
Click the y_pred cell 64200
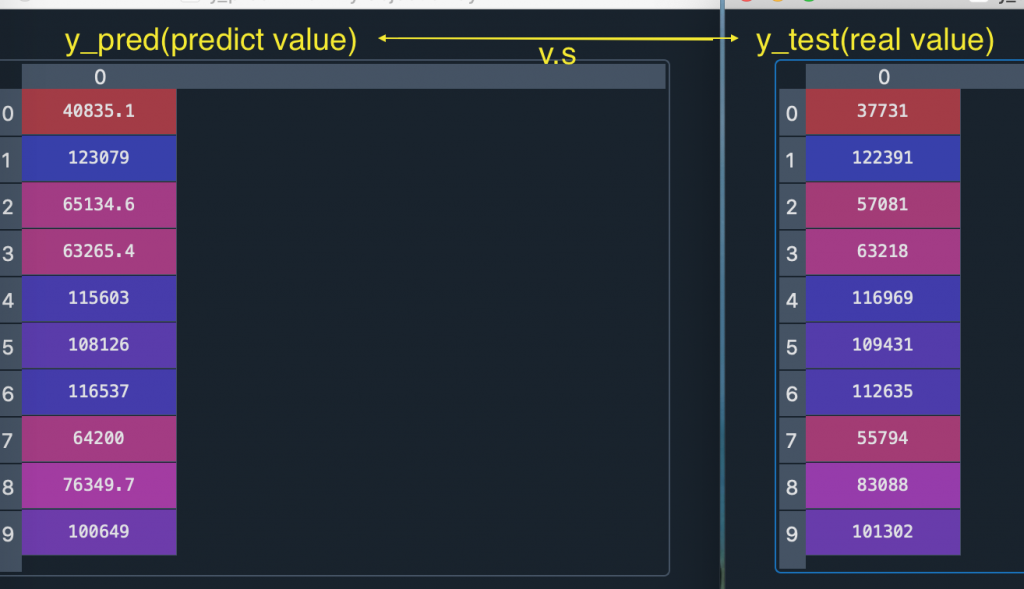99,438
